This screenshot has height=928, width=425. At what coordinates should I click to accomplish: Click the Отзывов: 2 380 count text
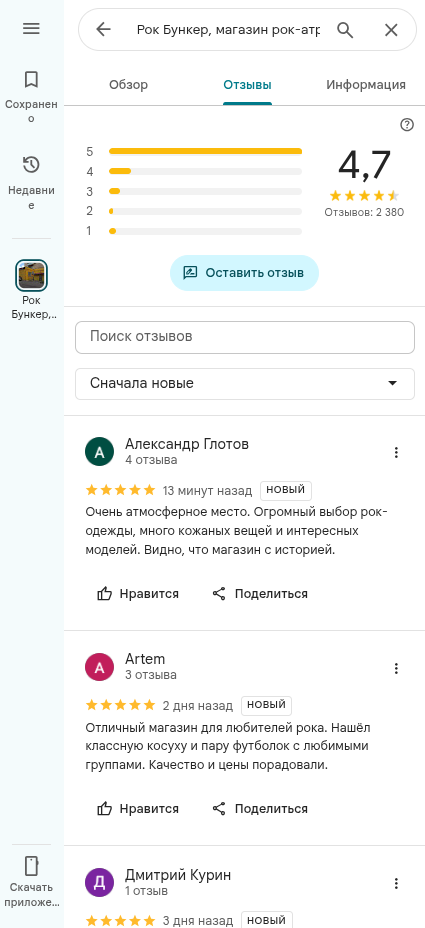364,212
